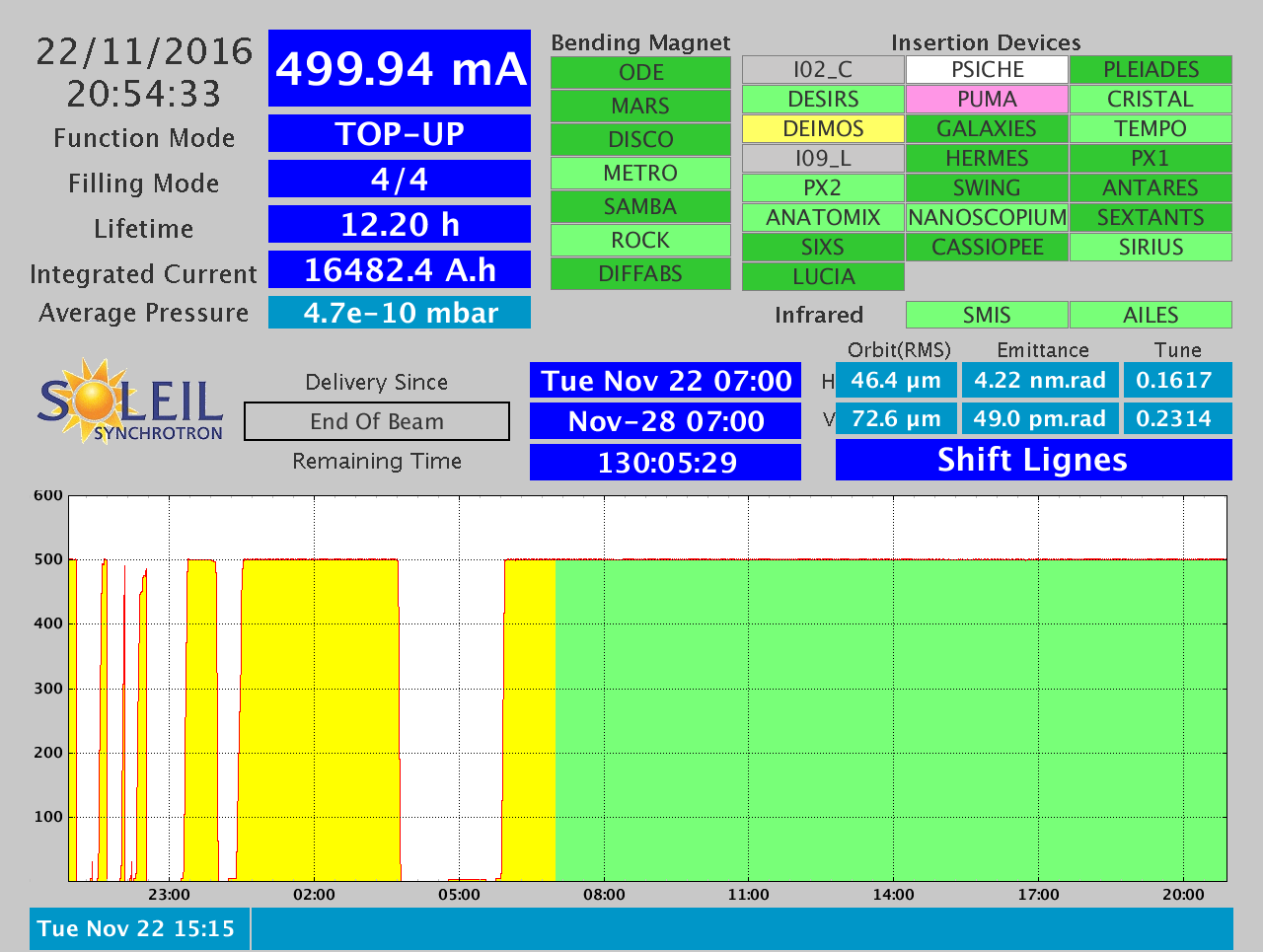Select the SMIS infrared beamline
This screenshot has width=1263, height=952.
point(987,315)
